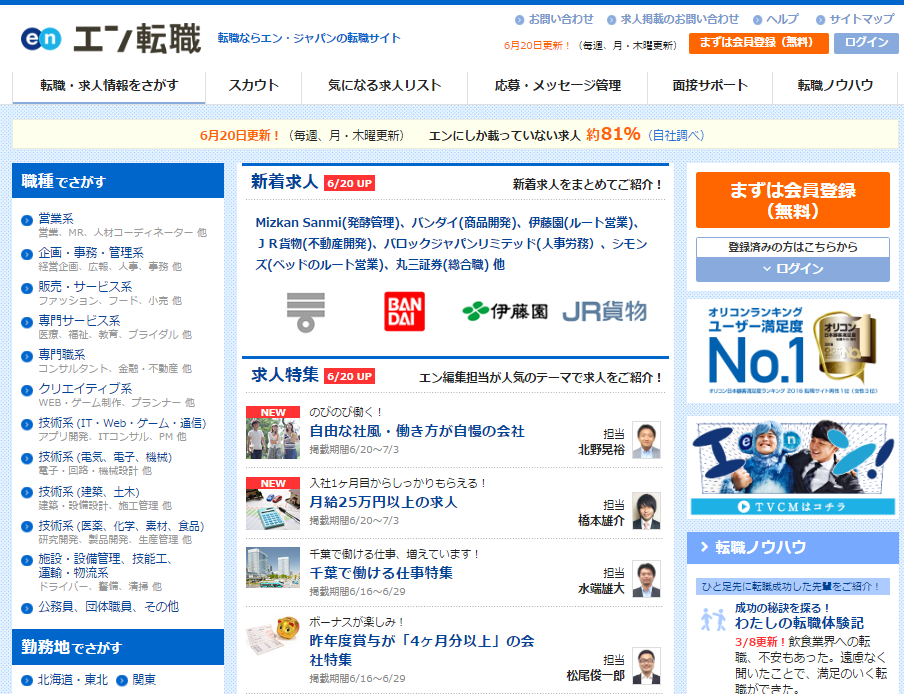This screenshot has width=904, height=694.
Task: Click the bullet icon beside ヘルプ
Action: pyautogui.click(x=758, y=20)
